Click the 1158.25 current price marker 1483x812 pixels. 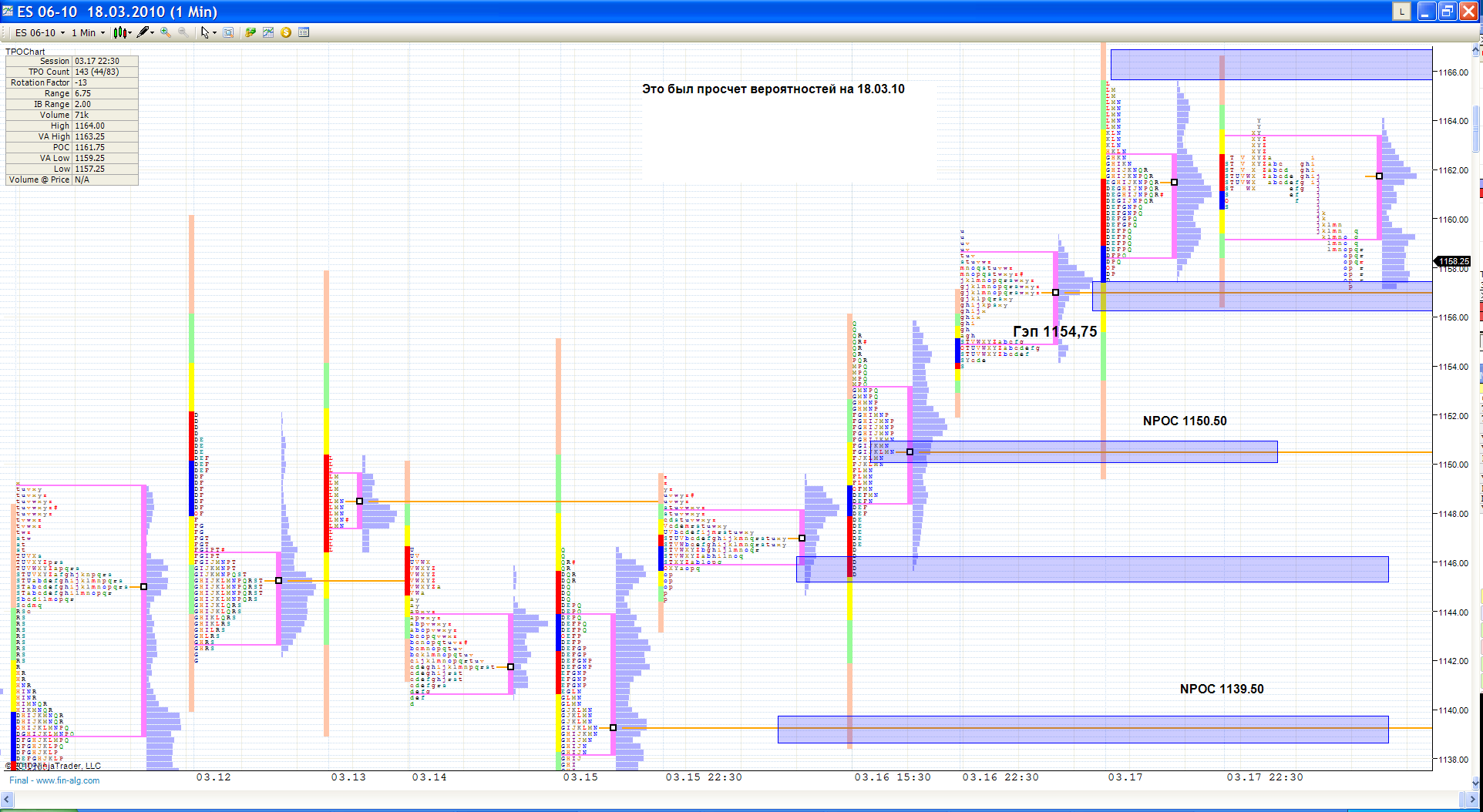(x=1453, y=262)
